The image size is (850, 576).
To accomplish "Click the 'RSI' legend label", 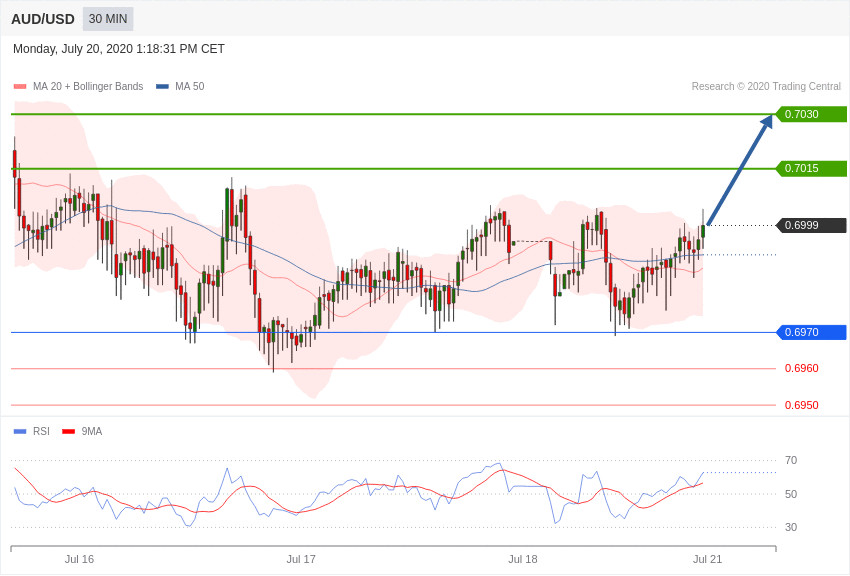I will 41,431.
